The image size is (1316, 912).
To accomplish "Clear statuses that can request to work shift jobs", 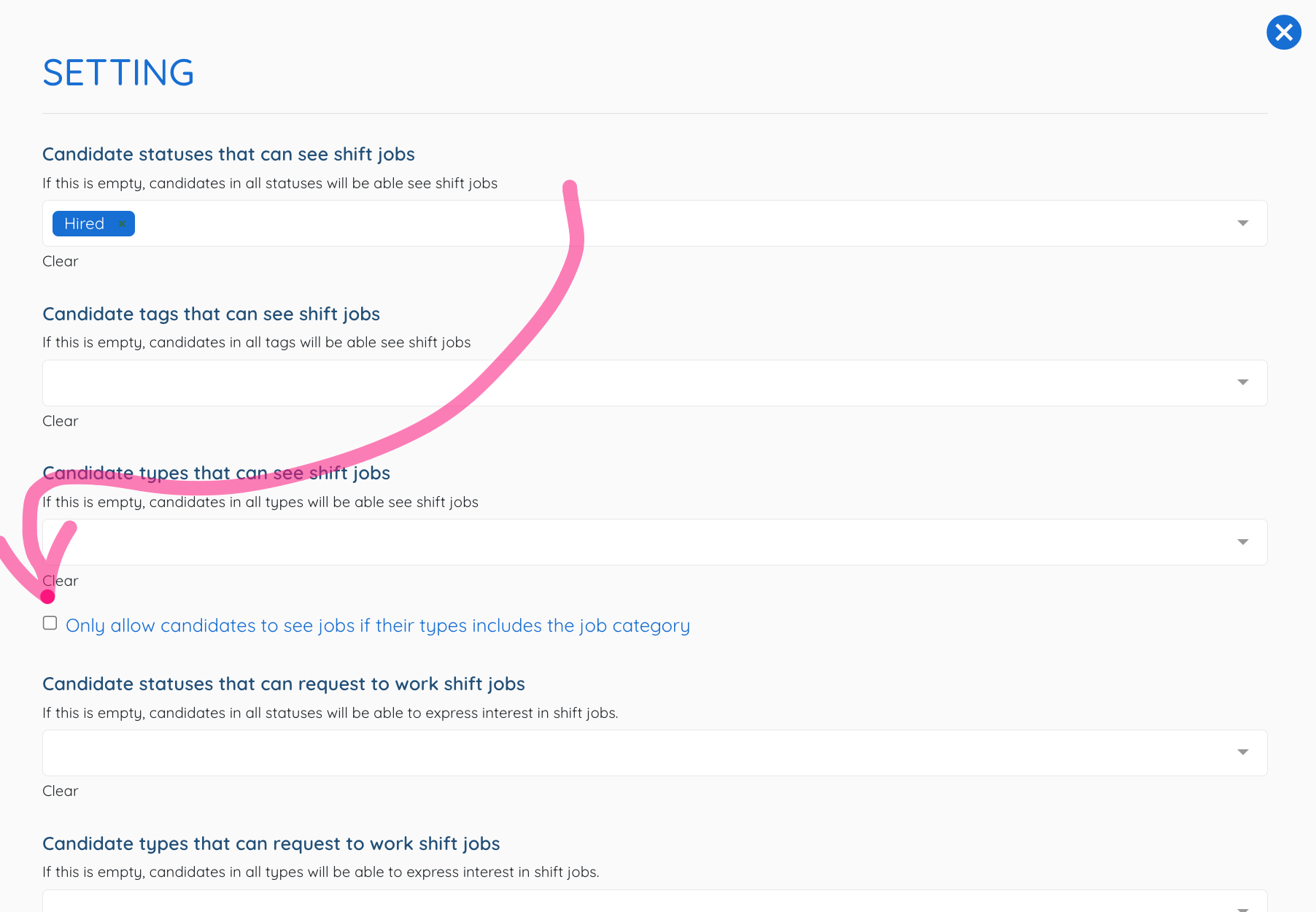I will click(60, 791).
